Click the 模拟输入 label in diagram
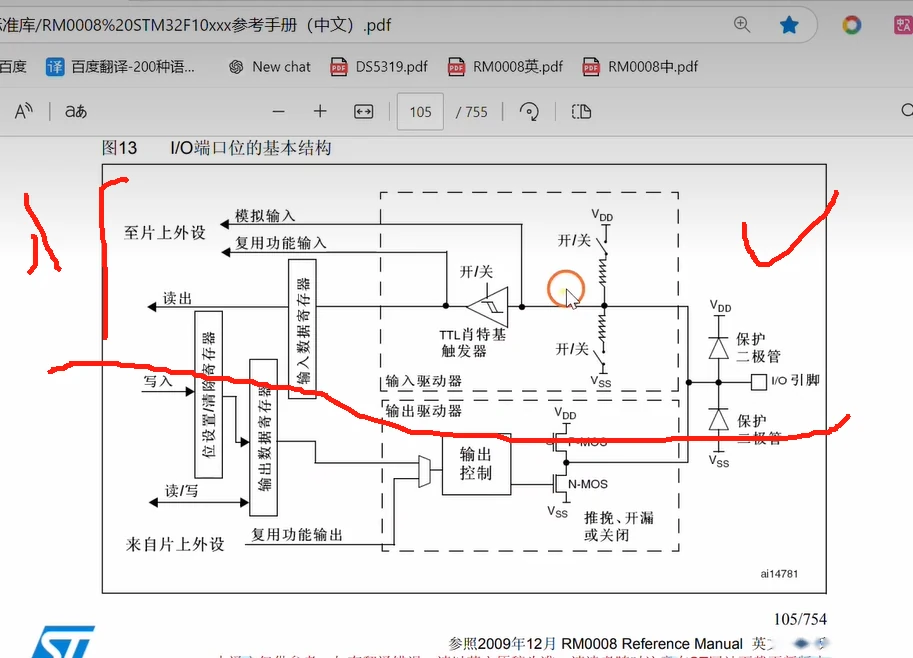913x658 pixels. tap(265, 216)
